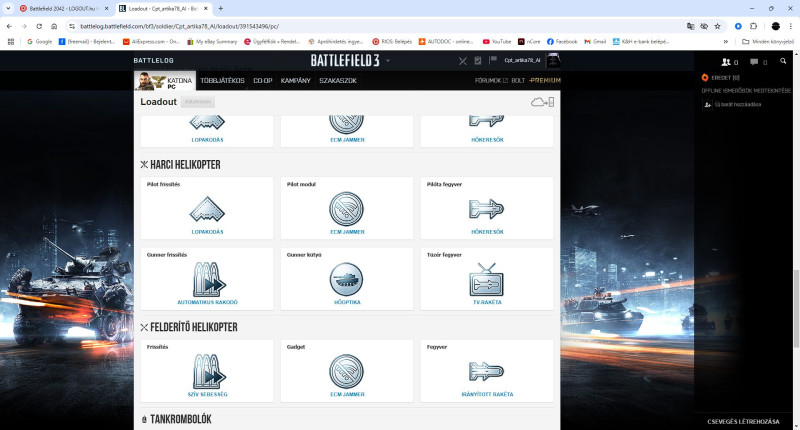Viewport: 800px width, 430px height.
Task: Open Chrome extensions puzzle icon
Action: tap(753, 26)
